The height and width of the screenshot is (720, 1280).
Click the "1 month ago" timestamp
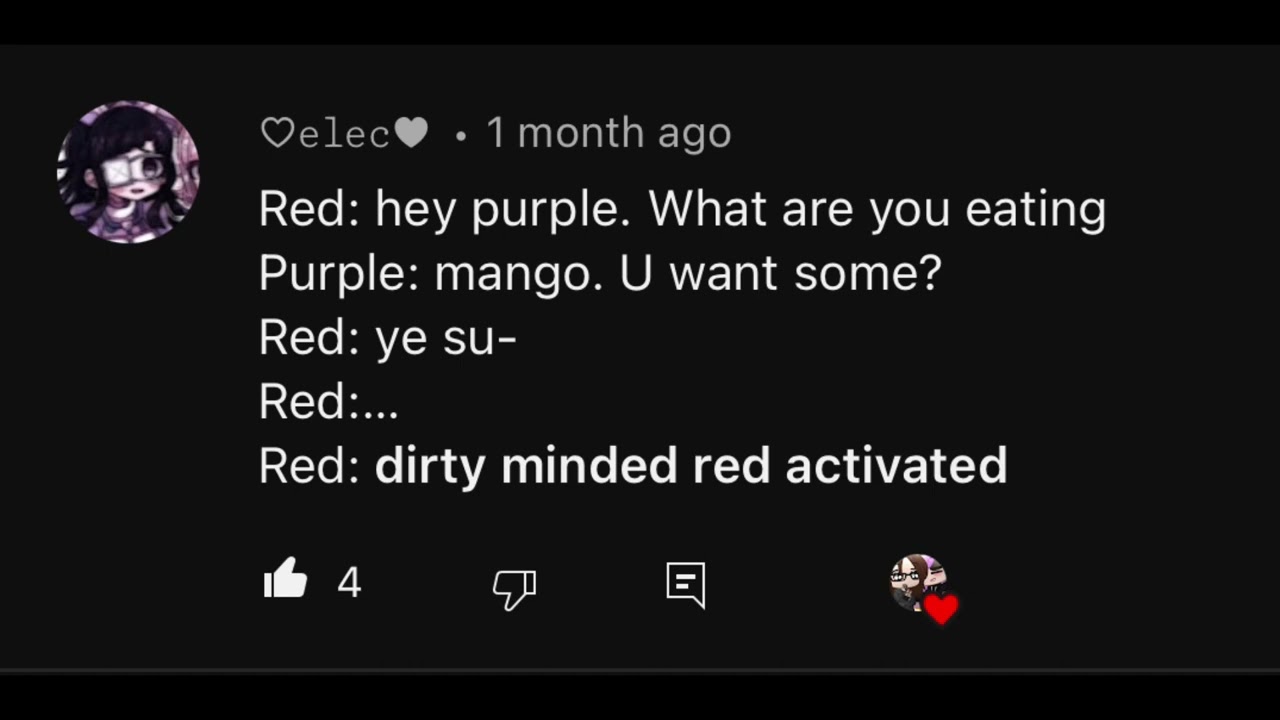click(x=608, y=133)
